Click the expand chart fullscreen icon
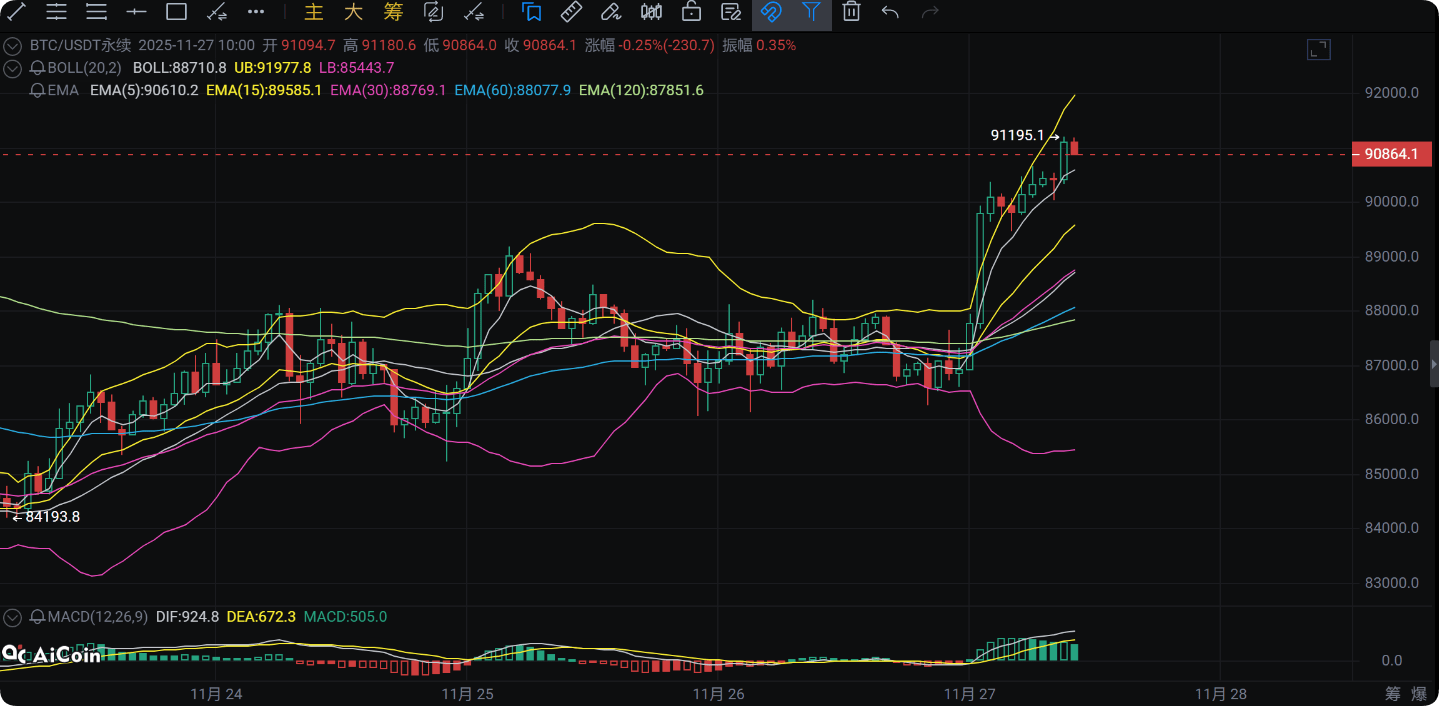This screenshot has height=706, width=1439. pyautogui.click(x=1318, y=50)
